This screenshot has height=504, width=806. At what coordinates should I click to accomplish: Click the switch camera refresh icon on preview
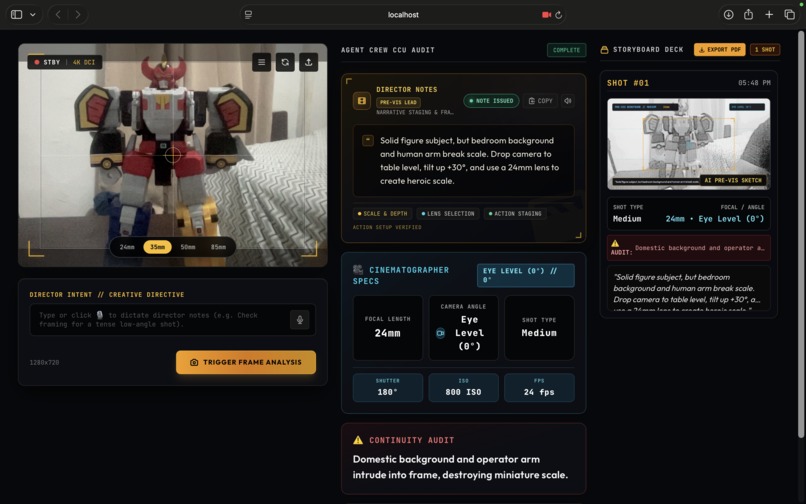coord(285,62)
